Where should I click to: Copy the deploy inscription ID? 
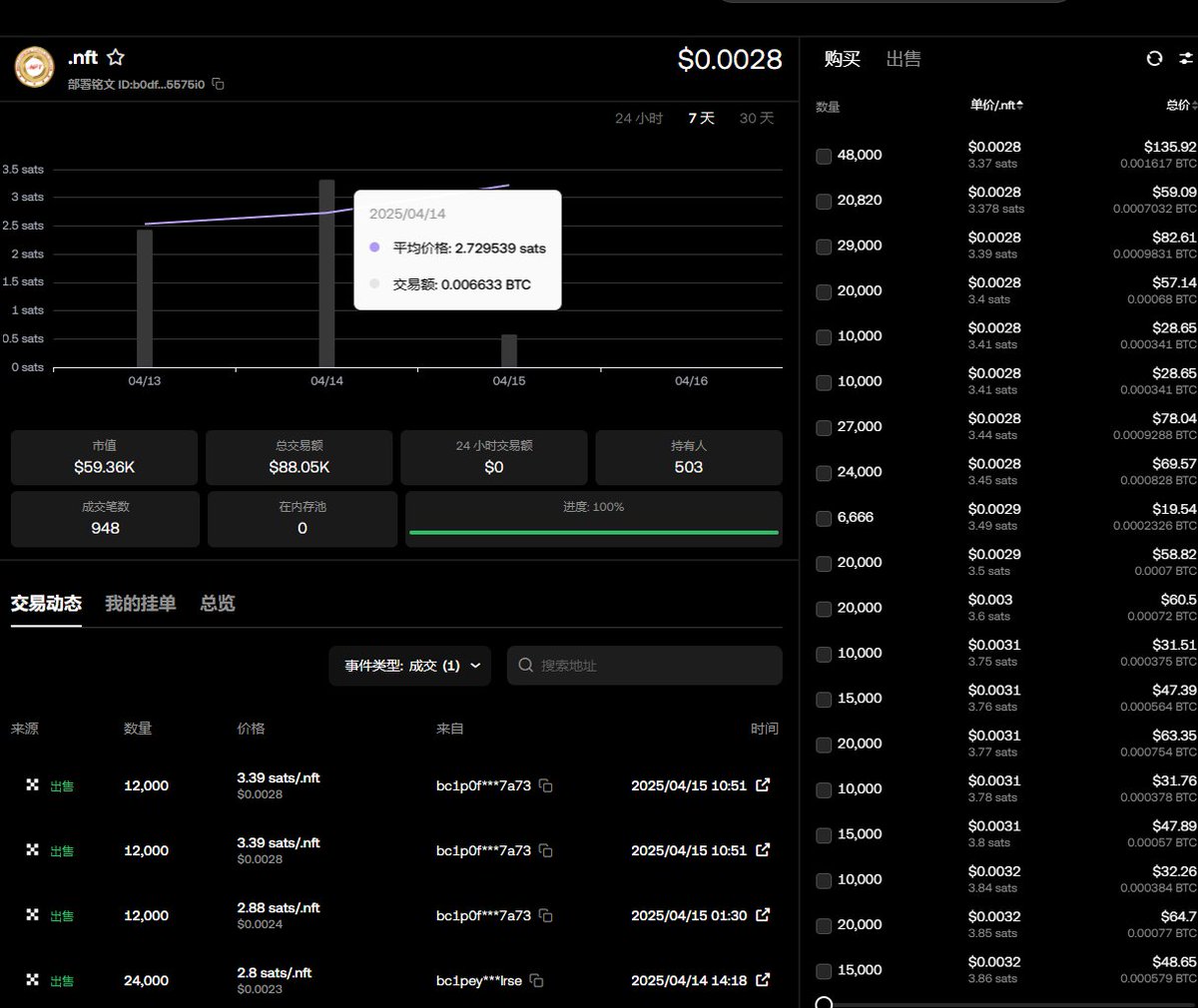[x=218, y=85]
